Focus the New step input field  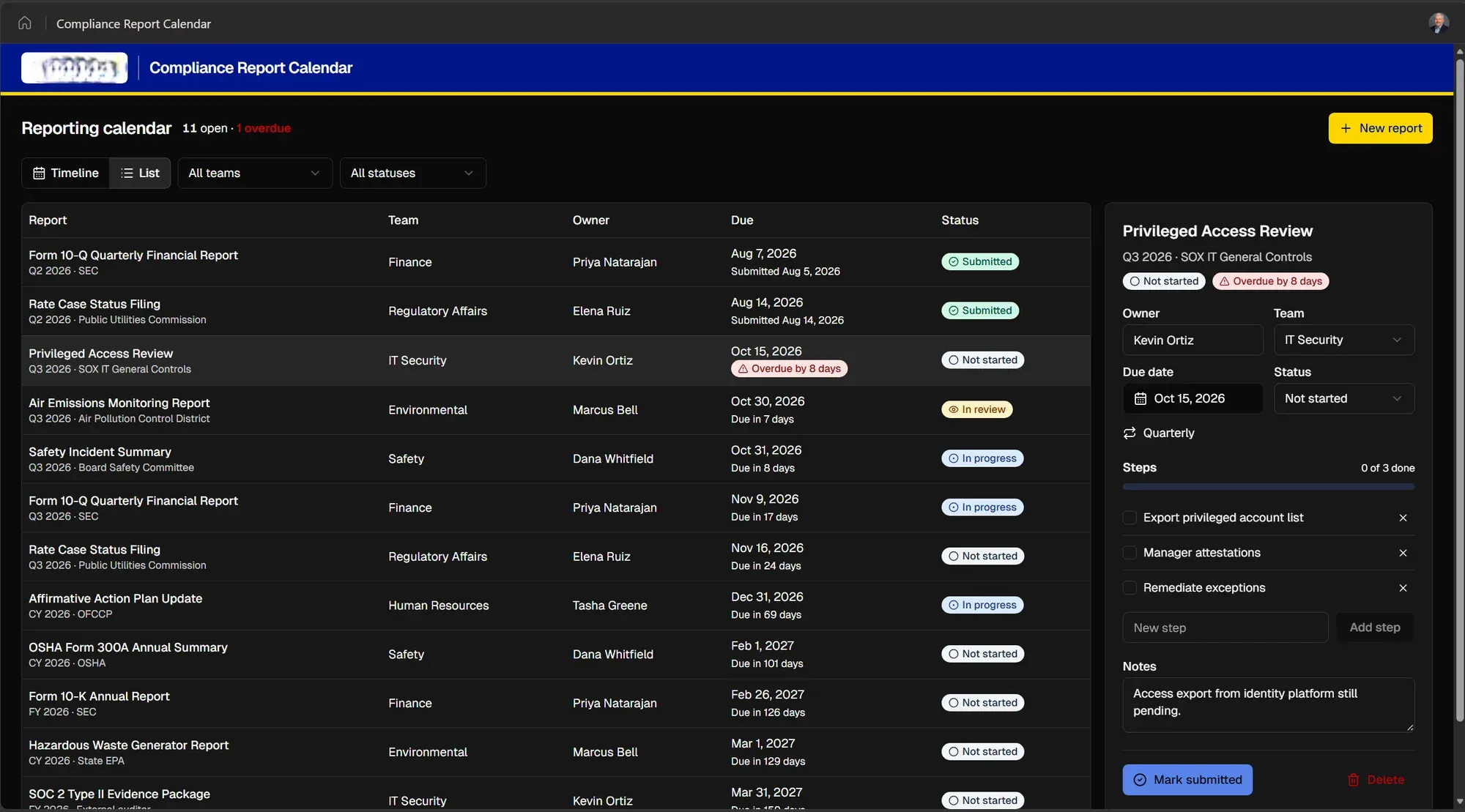click(x=1225, y=627)
